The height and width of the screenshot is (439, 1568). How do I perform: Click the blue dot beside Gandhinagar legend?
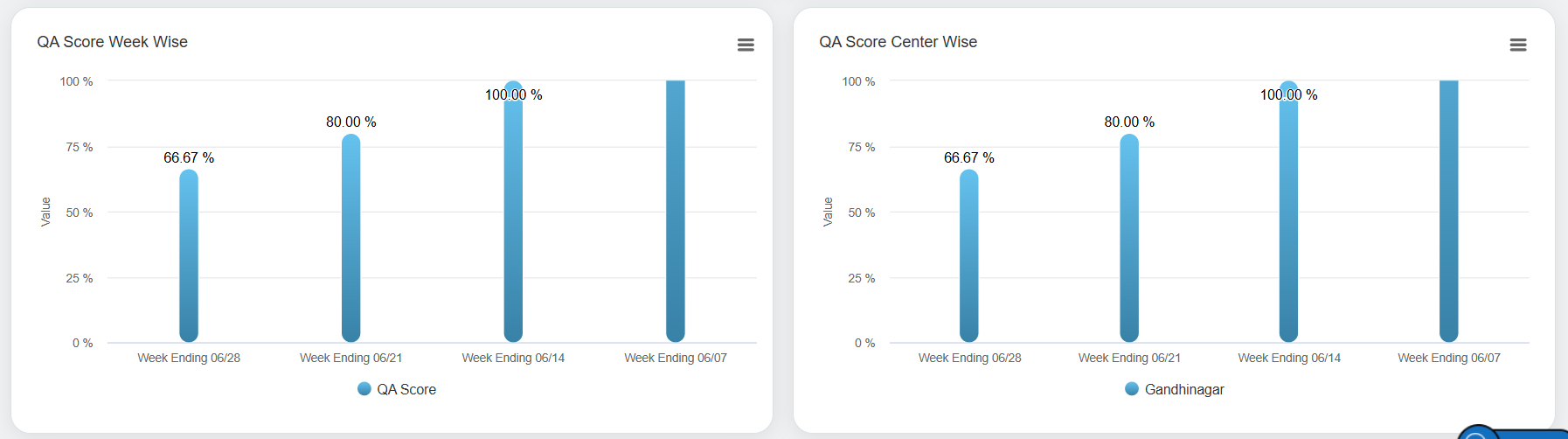tap(1132, 389)
